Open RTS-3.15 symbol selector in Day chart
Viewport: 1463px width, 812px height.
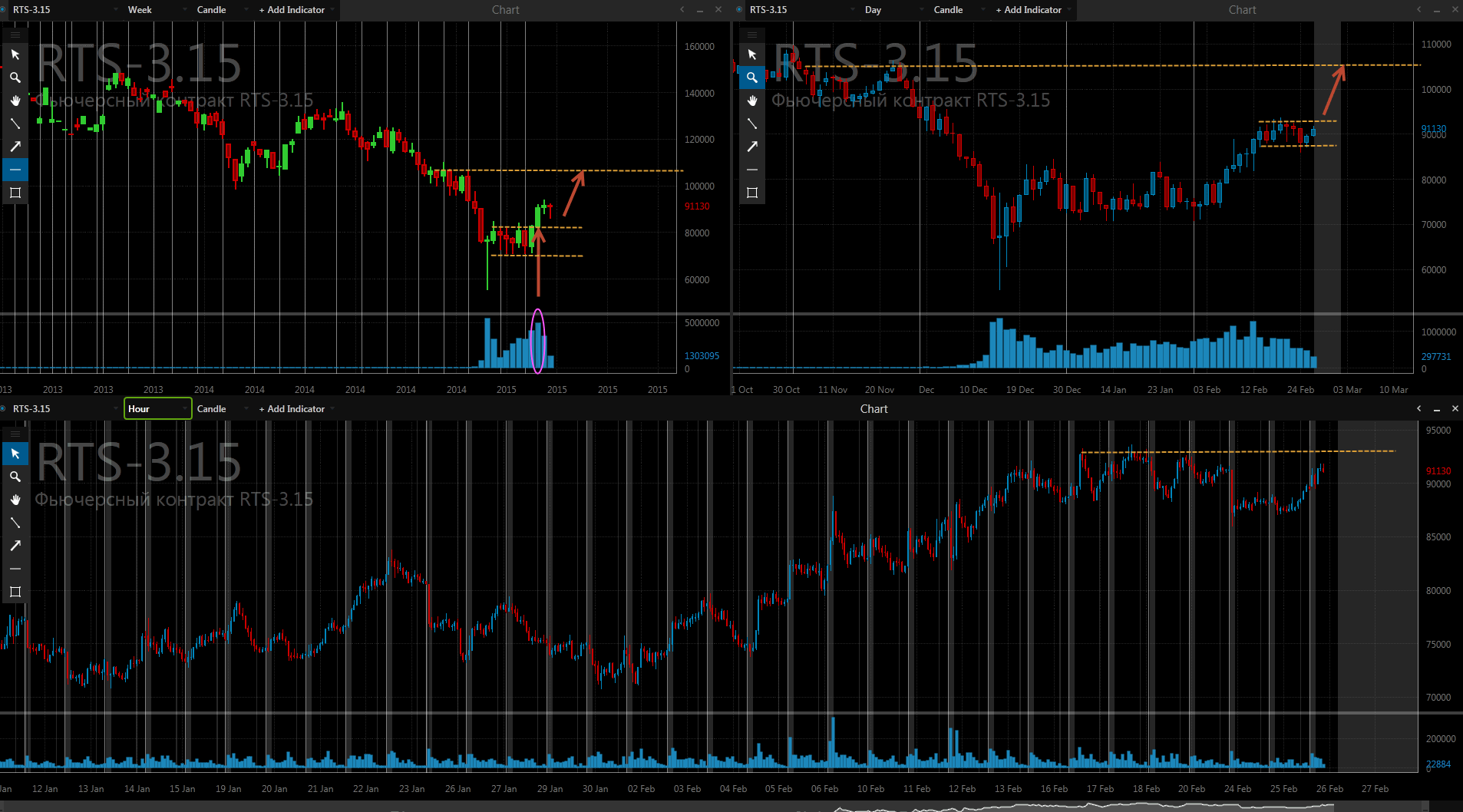click(802, 10)
